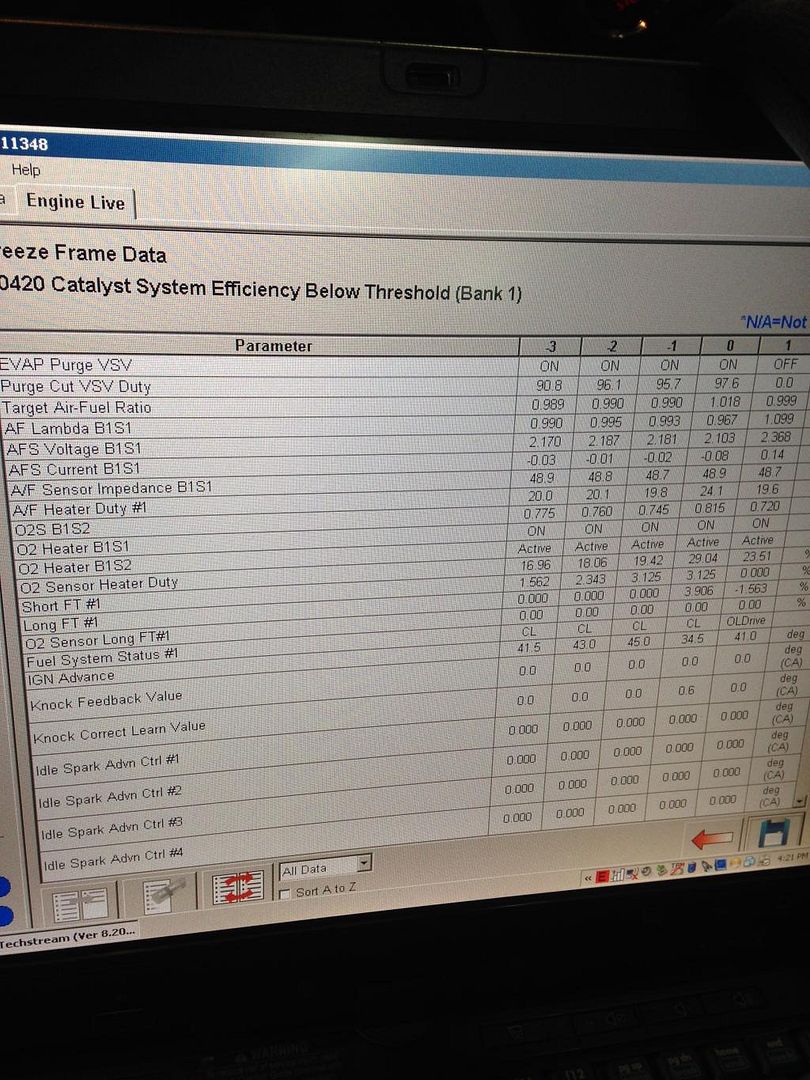Open the All Data dropdown
810x1080 pixels.
click(364, 863)
